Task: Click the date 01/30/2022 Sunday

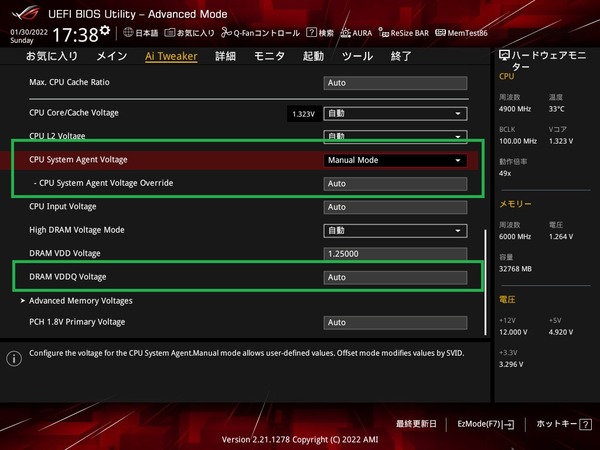Action: coord(29,36)
